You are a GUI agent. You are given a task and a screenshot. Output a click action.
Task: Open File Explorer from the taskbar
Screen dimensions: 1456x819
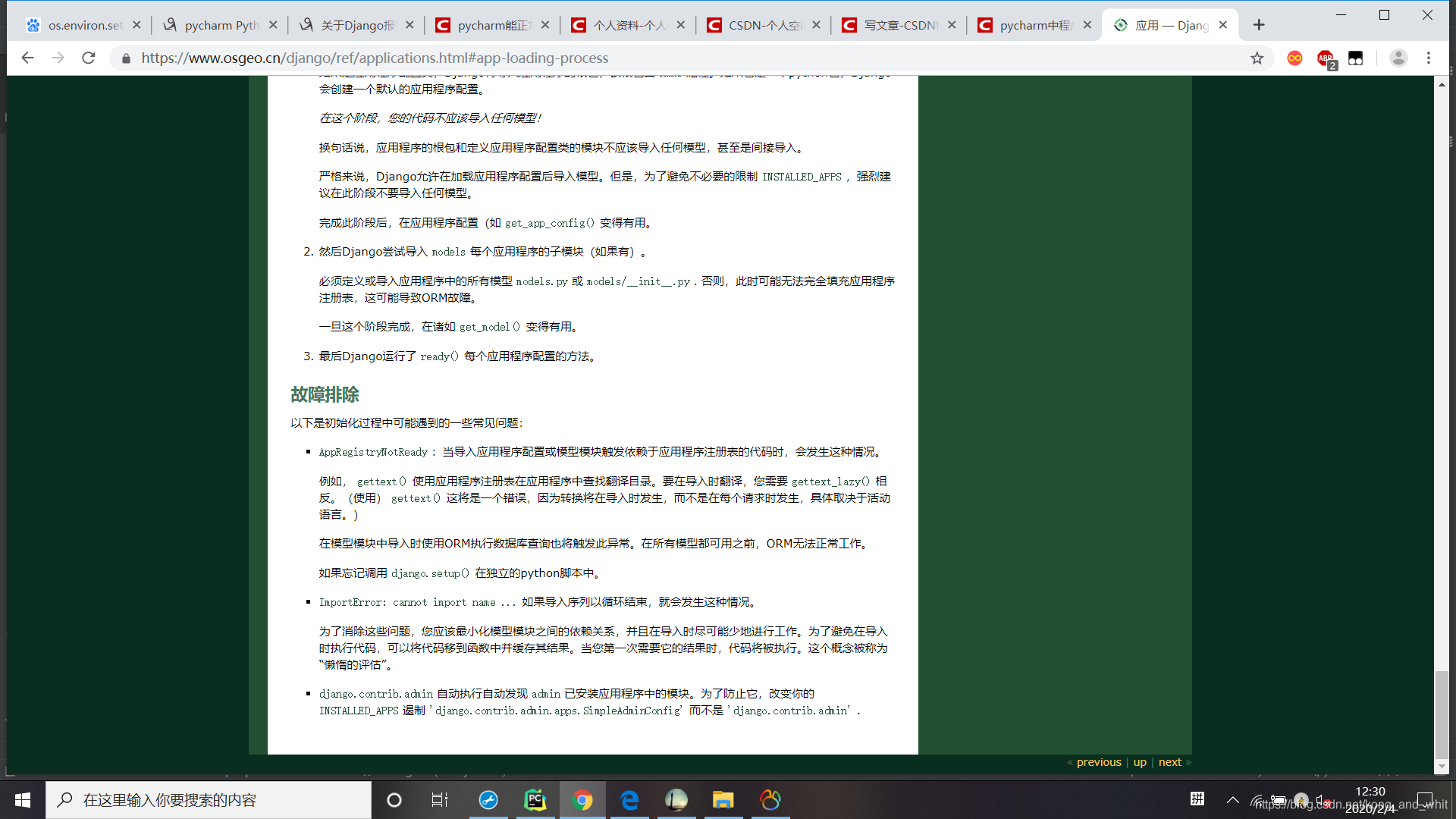pyautogui.click(x=723, y=800)
